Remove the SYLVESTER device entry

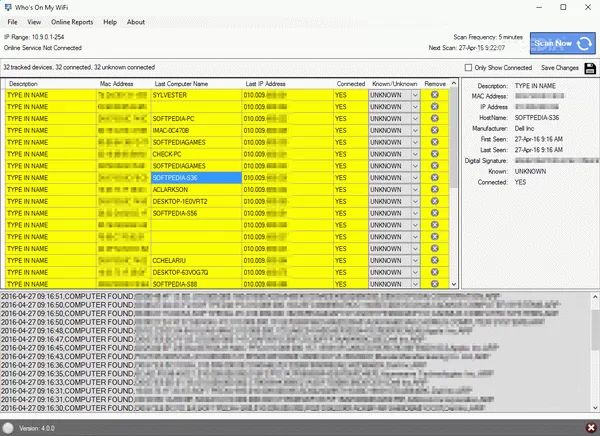[435, 94]
